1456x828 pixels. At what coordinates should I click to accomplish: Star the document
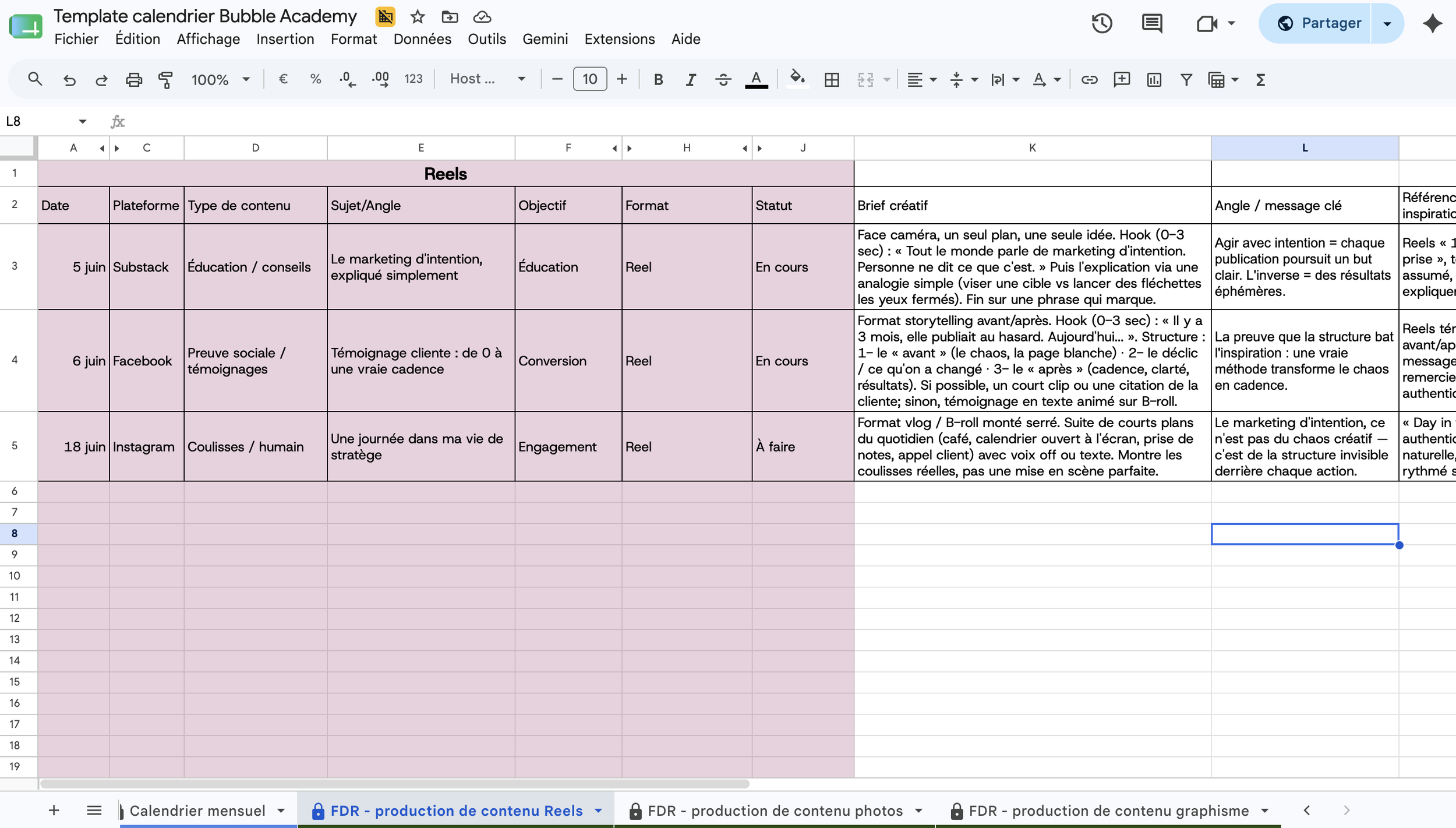[x=418, y=17]
